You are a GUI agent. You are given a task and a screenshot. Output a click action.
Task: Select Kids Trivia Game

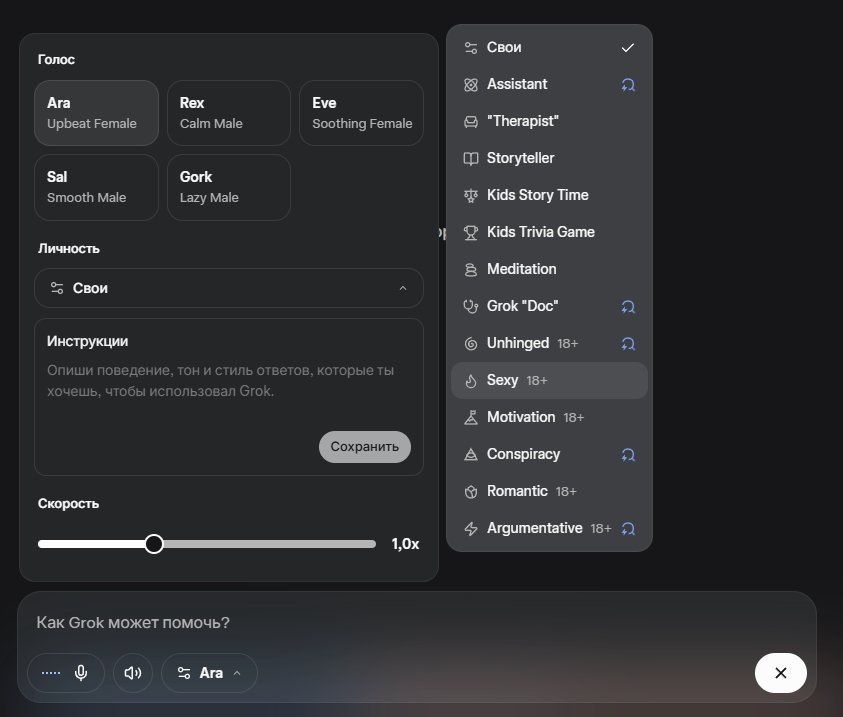[x=549, y=232]
